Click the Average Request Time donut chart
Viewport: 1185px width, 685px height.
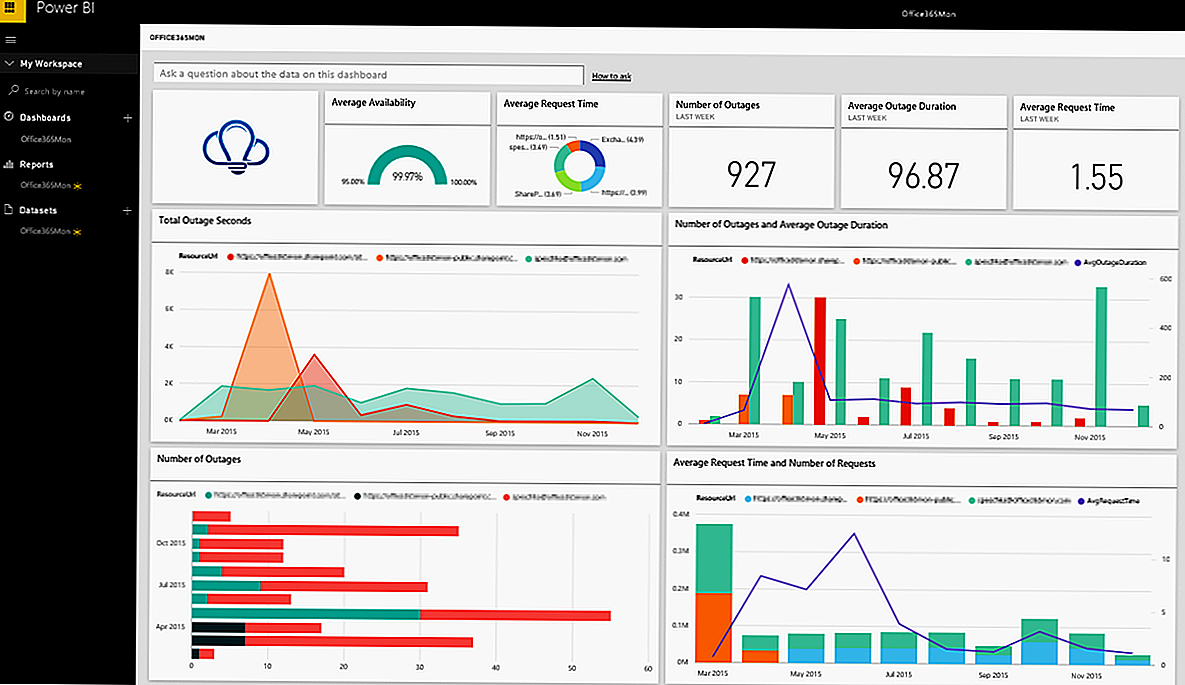[579, 166]
